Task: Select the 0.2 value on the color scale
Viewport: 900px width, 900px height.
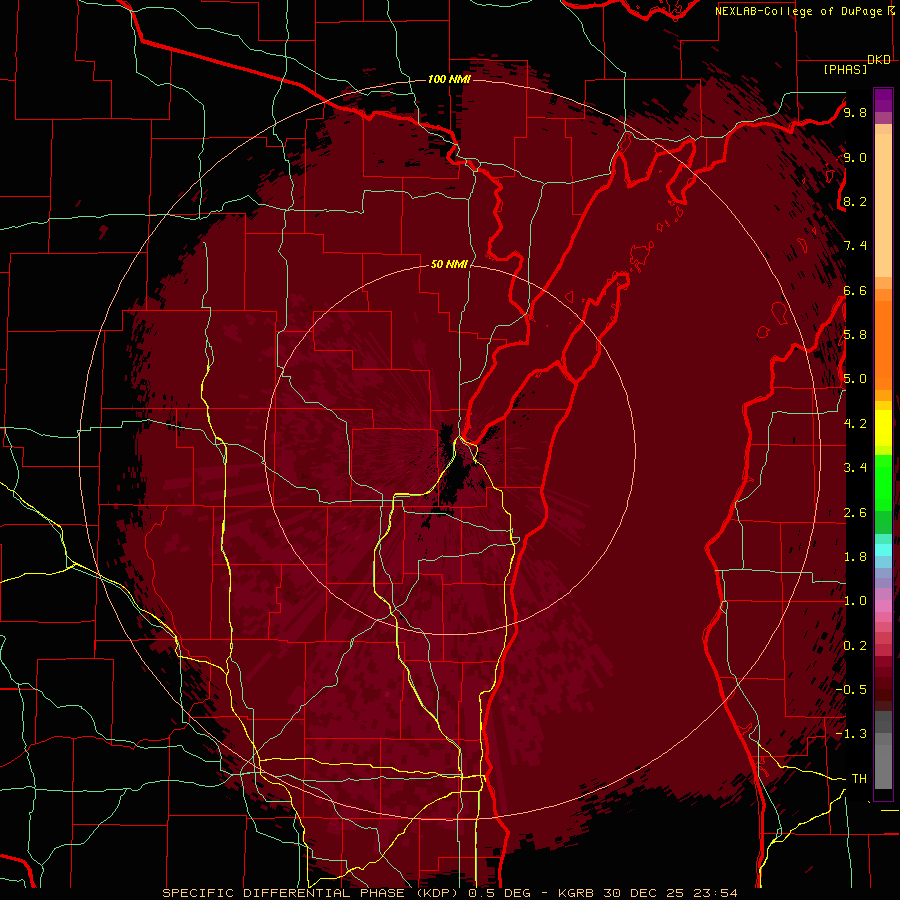Action: pos(855,645)
